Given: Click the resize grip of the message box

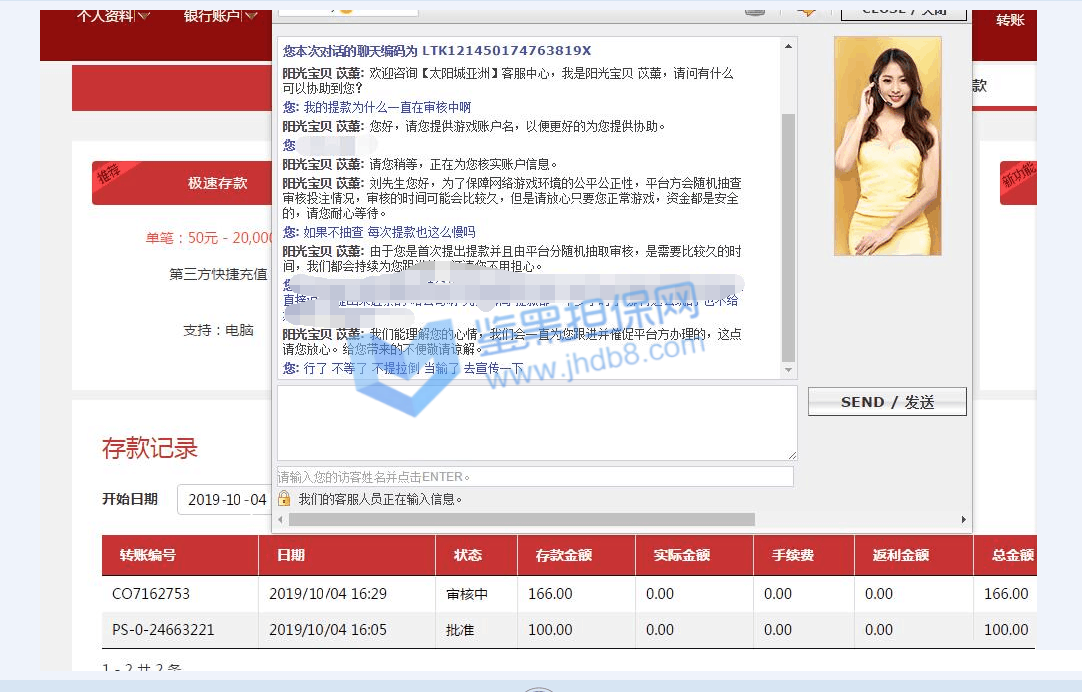Looking at the screenshot, I should 792,455.
